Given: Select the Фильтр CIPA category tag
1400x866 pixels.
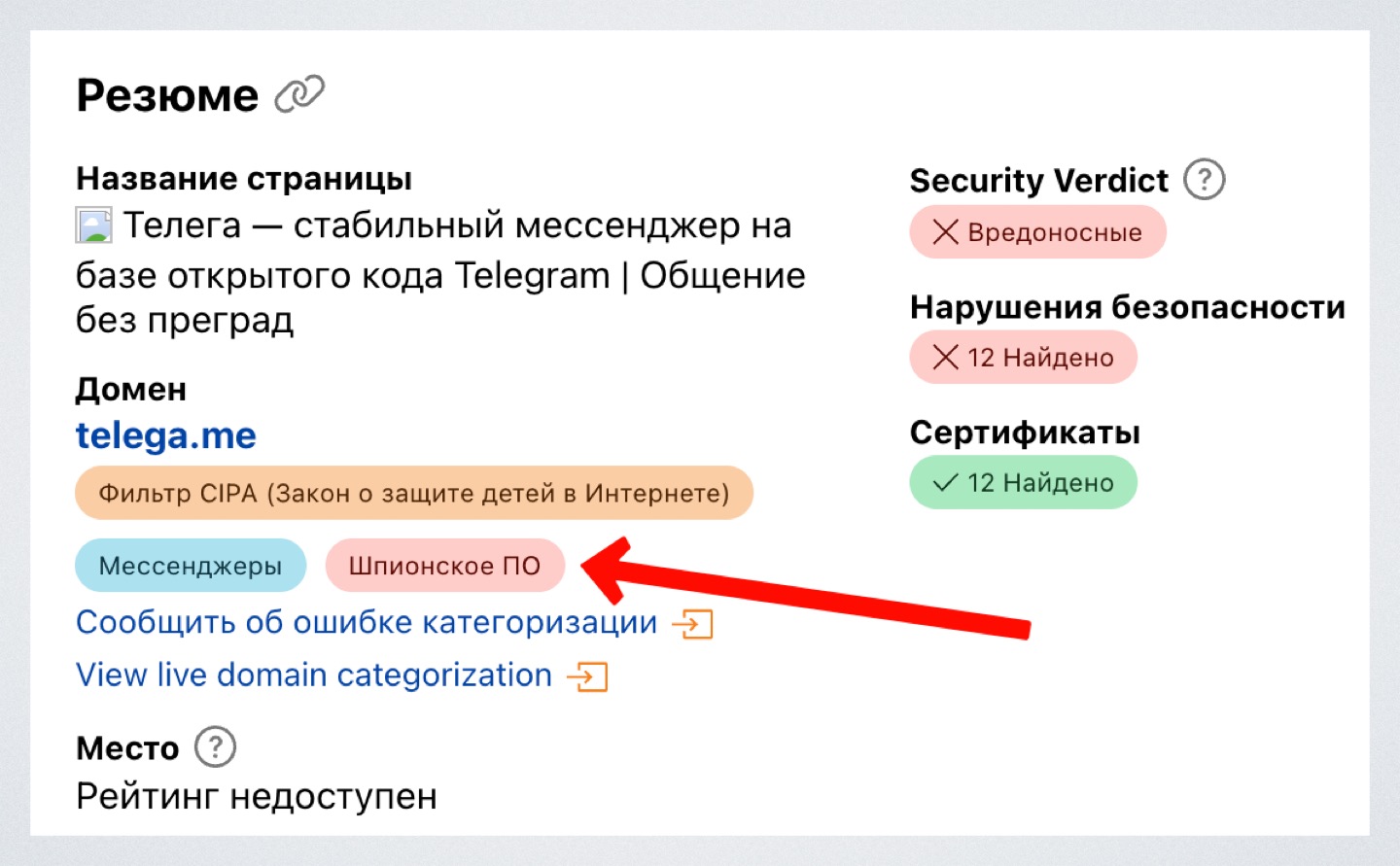Looking at the screenshot, I should 413,493.
